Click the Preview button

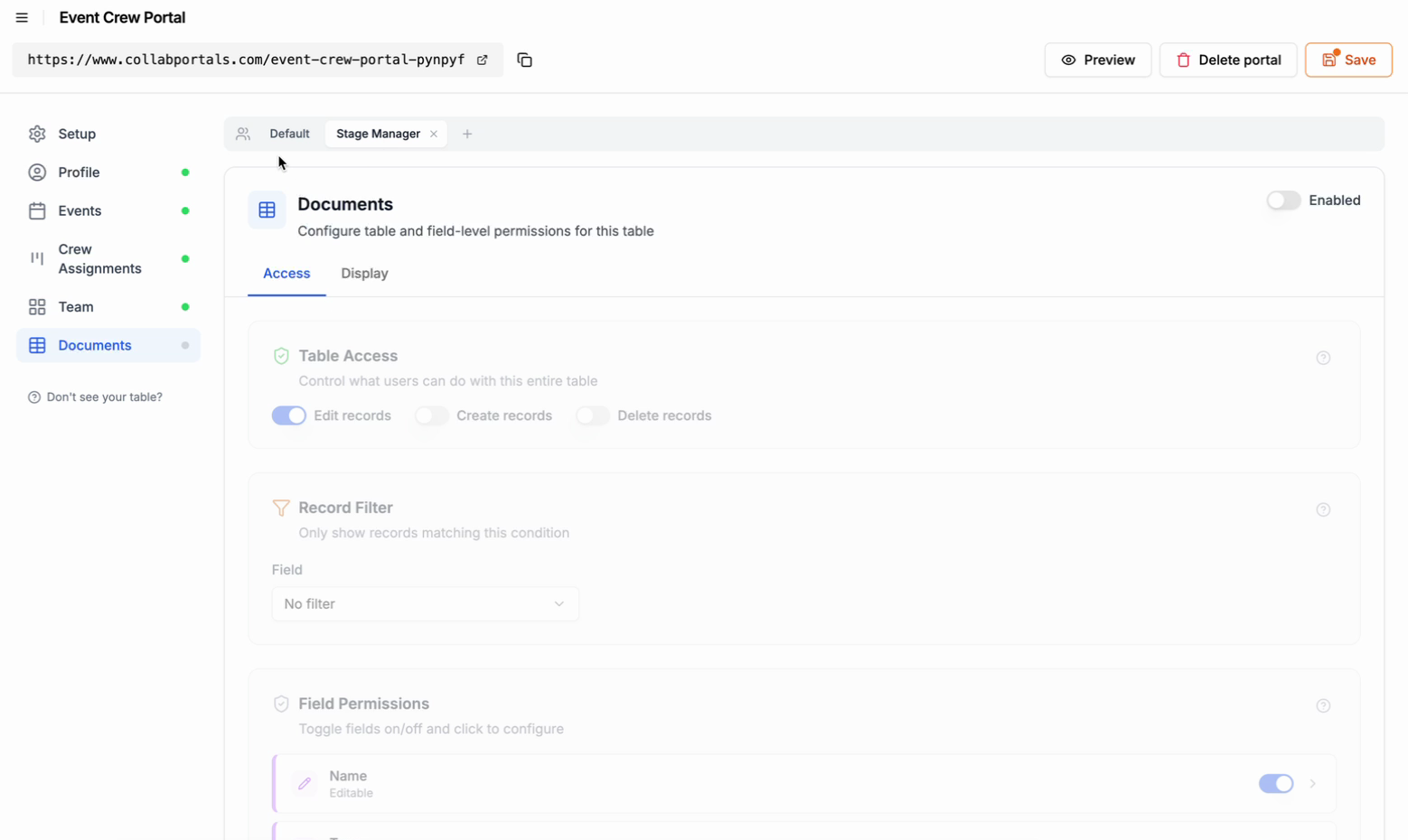coord(1098,60)
